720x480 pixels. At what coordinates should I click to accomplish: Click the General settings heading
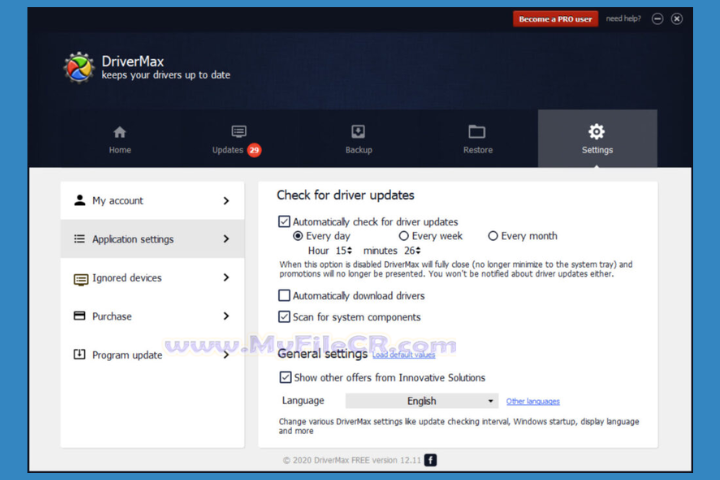[322, 354]
